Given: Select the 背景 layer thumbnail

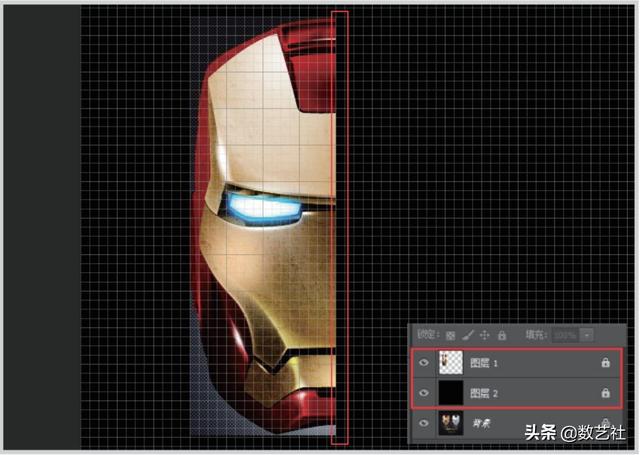Looking at the screenshot, I should [x=451, y=423].
